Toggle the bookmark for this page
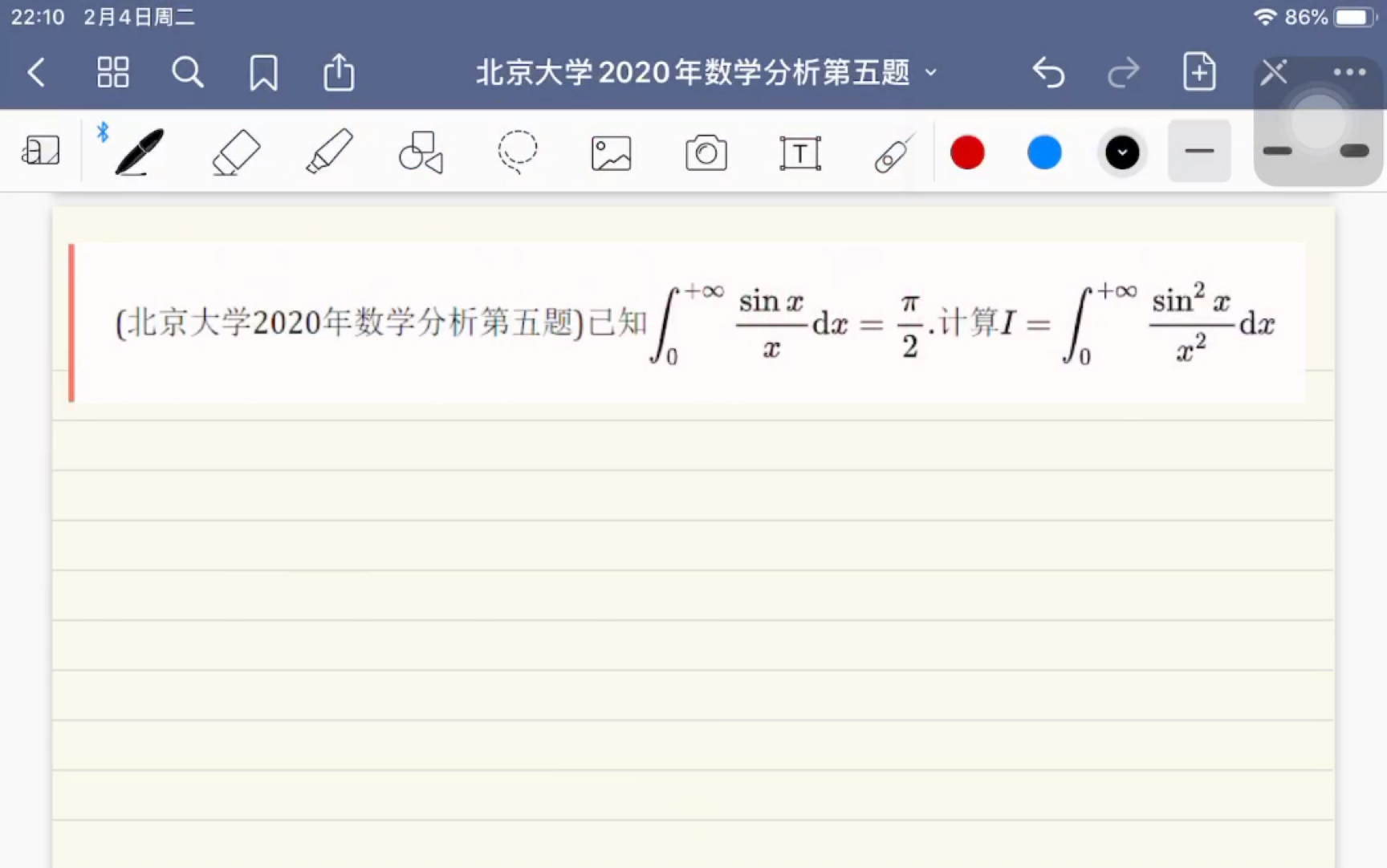This screenshot has width=1387, height=868. (262, 72)
